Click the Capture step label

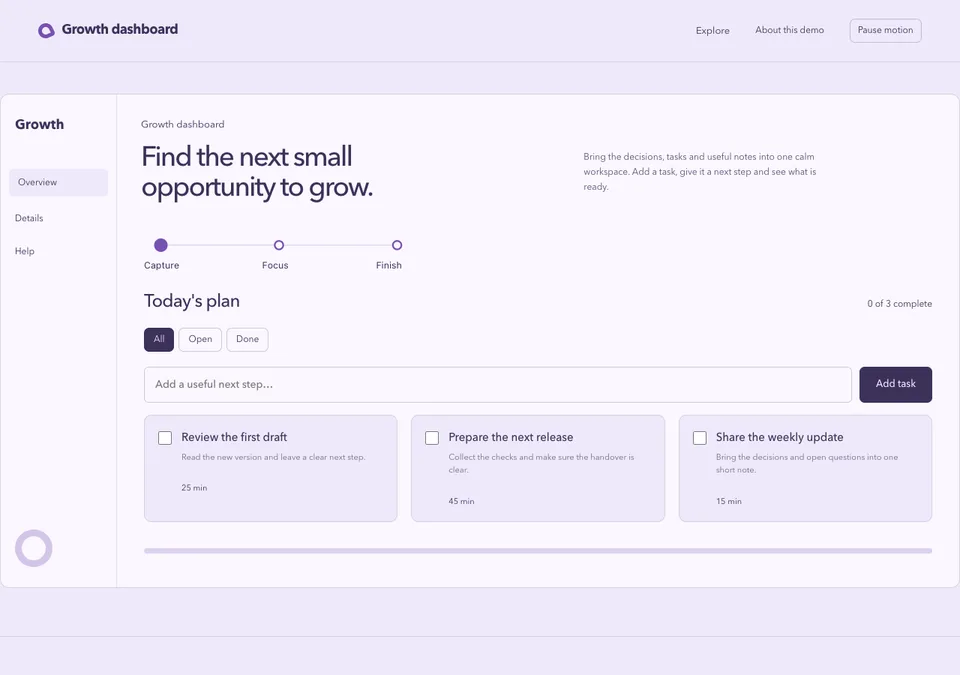pos(162,265)
